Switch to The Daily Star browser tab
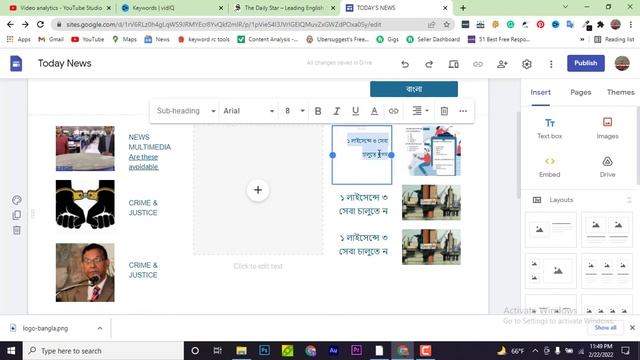 (284, 8)
